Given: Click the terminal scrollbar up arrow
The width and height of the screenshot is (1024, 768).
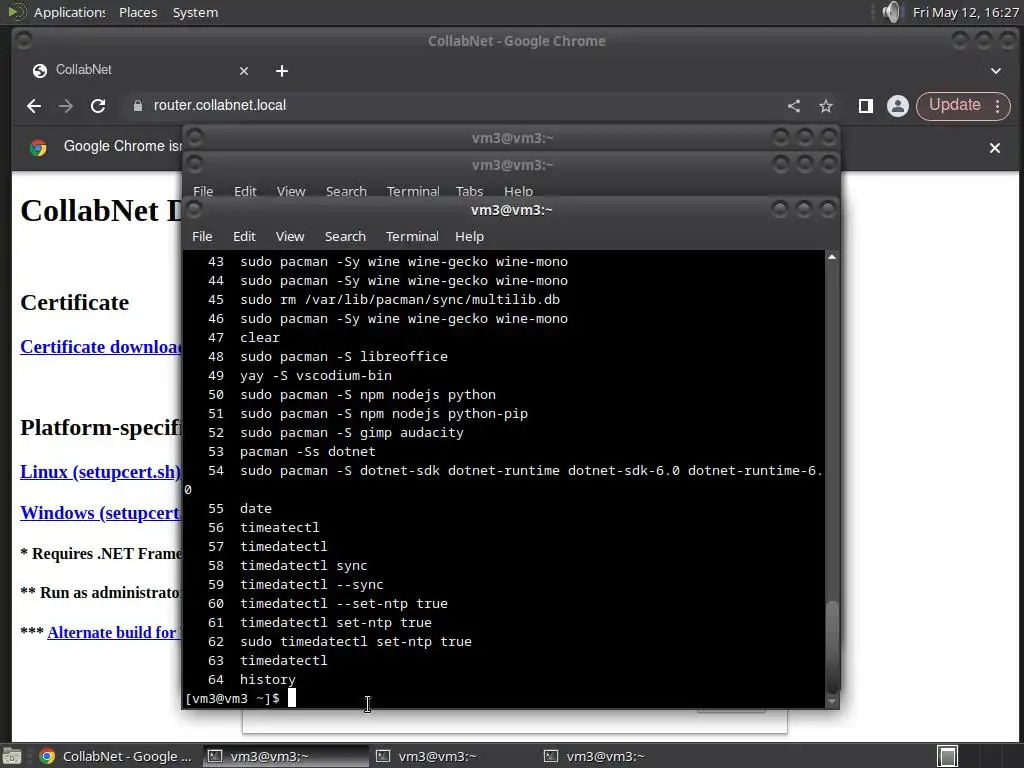Looking at the screenshot, I should click(x=832, y=257).
